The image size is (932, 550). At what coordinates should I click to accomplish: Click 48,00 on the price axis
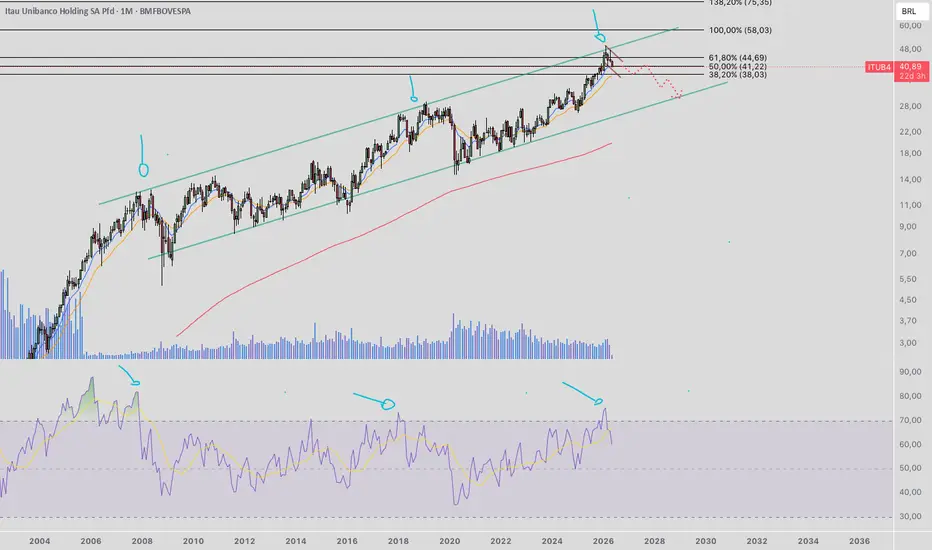(x=910, y=49)
